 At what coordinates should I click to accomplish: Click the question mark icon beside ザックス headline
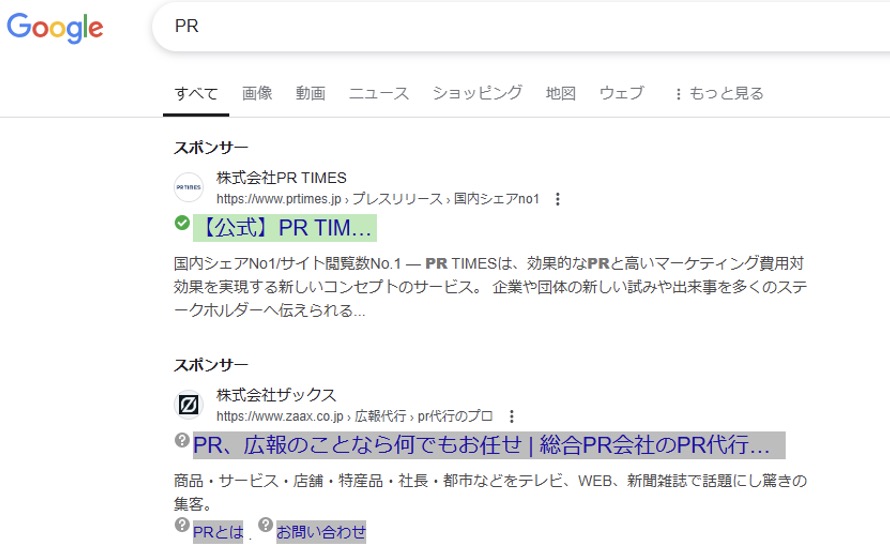tap(182, 440)
